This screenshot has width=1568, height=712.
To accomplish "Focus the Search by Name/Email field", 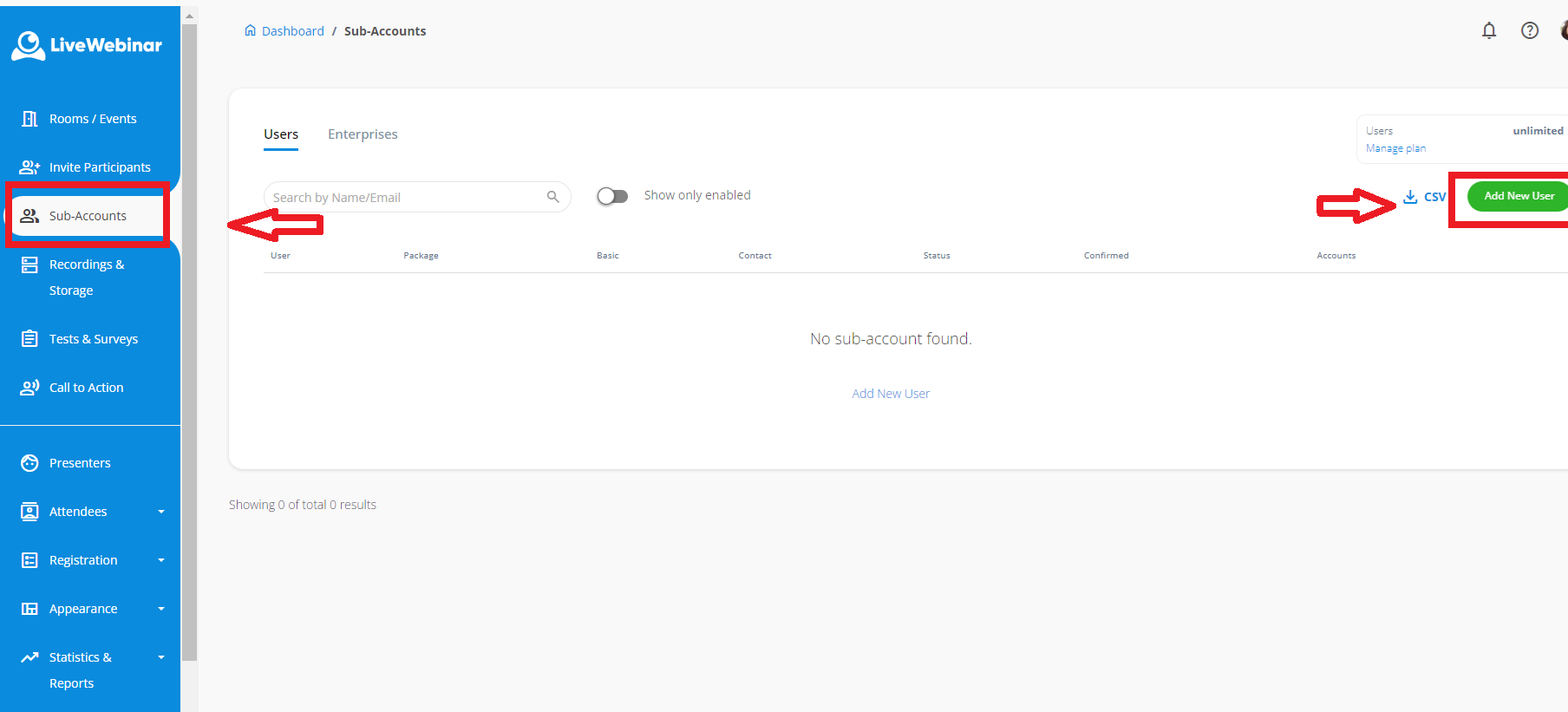I will pos(403,198).
